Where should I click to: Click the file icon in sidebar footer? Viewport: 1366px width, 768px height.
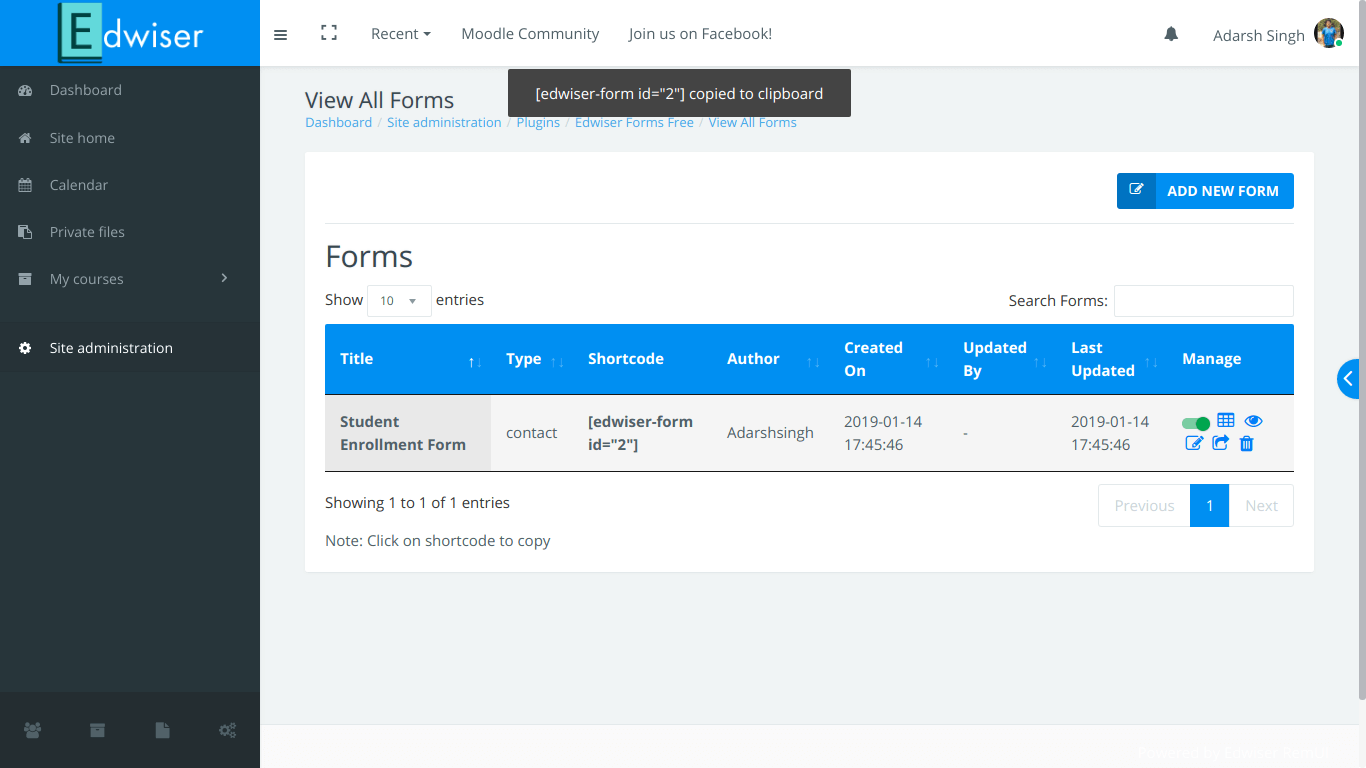(162, 730)
